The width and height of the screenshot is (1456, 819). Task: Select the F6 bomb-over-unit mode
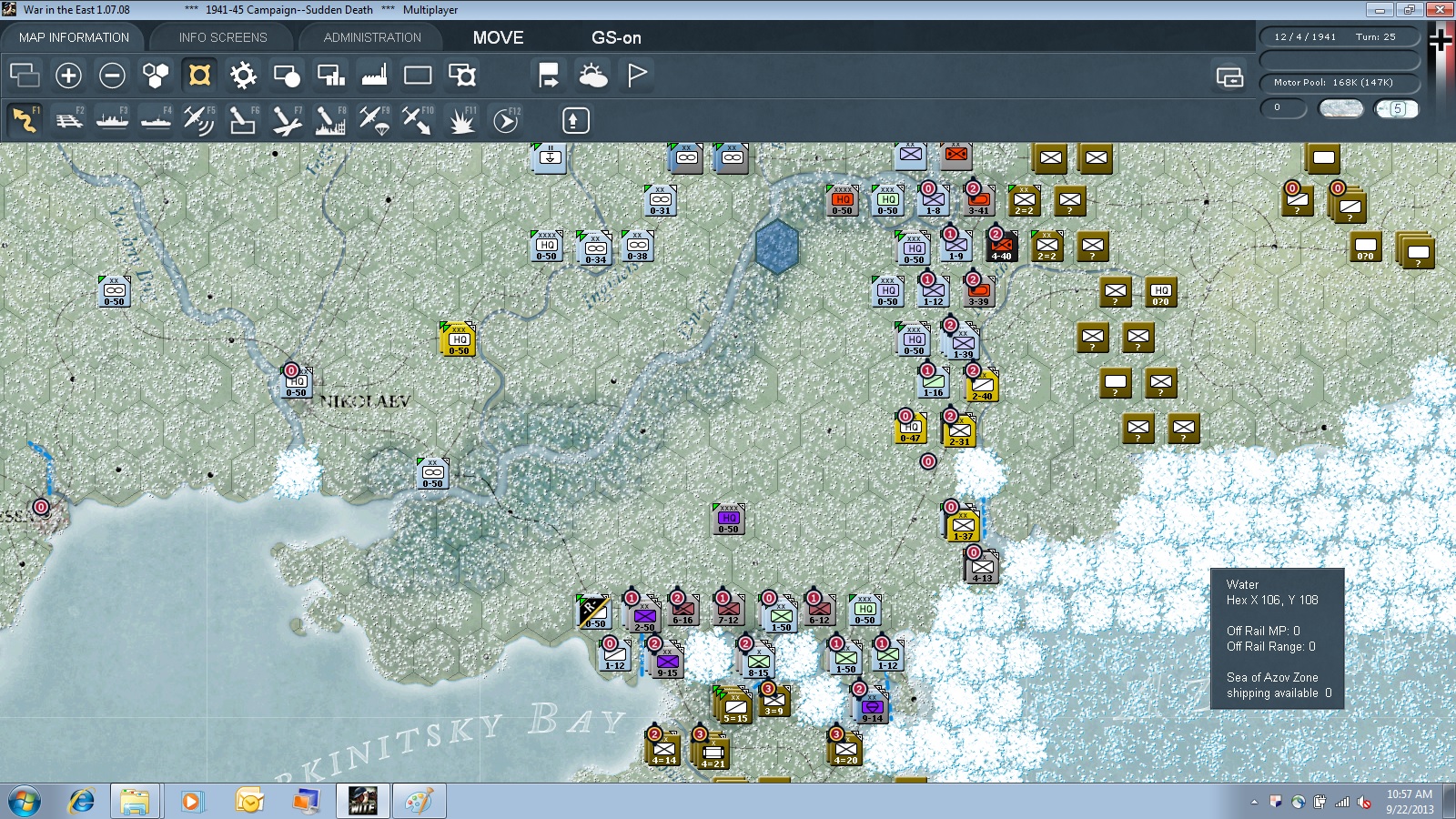pyautogui.click(x=243, y=120)
